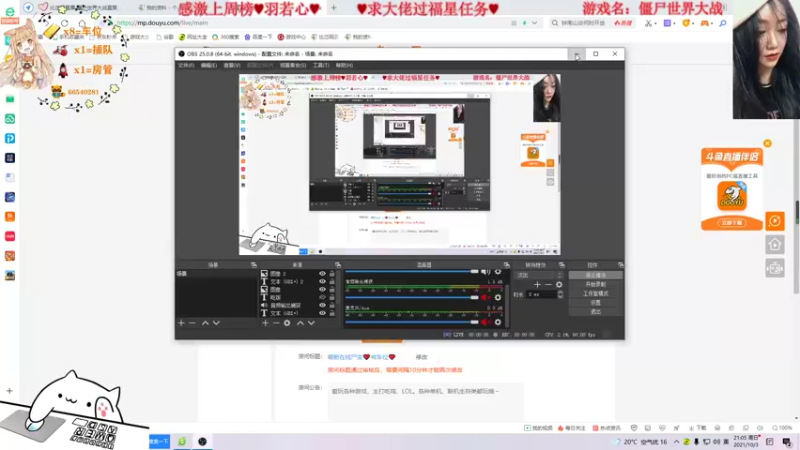Open the scissors tool dropdown arrow
Screen dimensions: 800x450
pos(656,23)
